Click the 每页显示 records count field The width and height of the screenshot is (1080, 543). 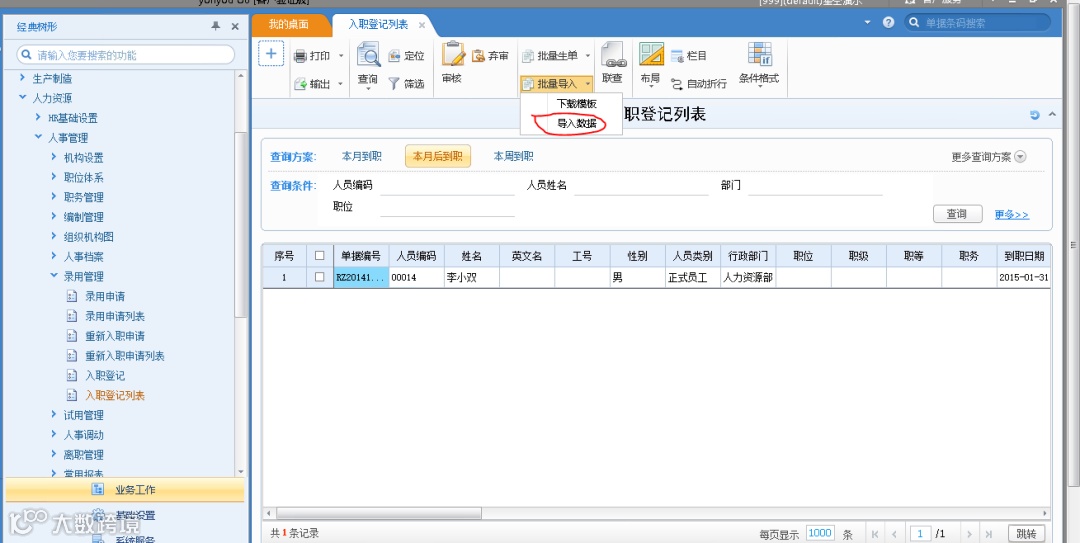pos(820,533)
